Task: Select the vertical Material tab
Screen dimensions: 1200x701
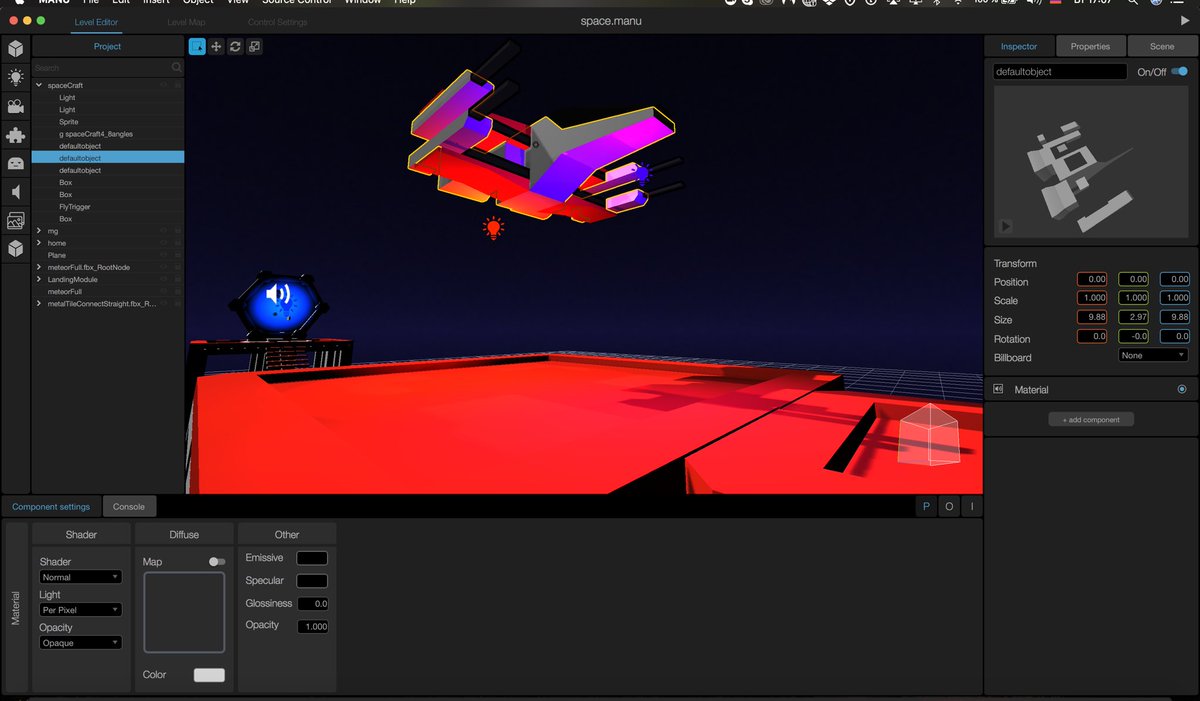Action: point(15,606)
